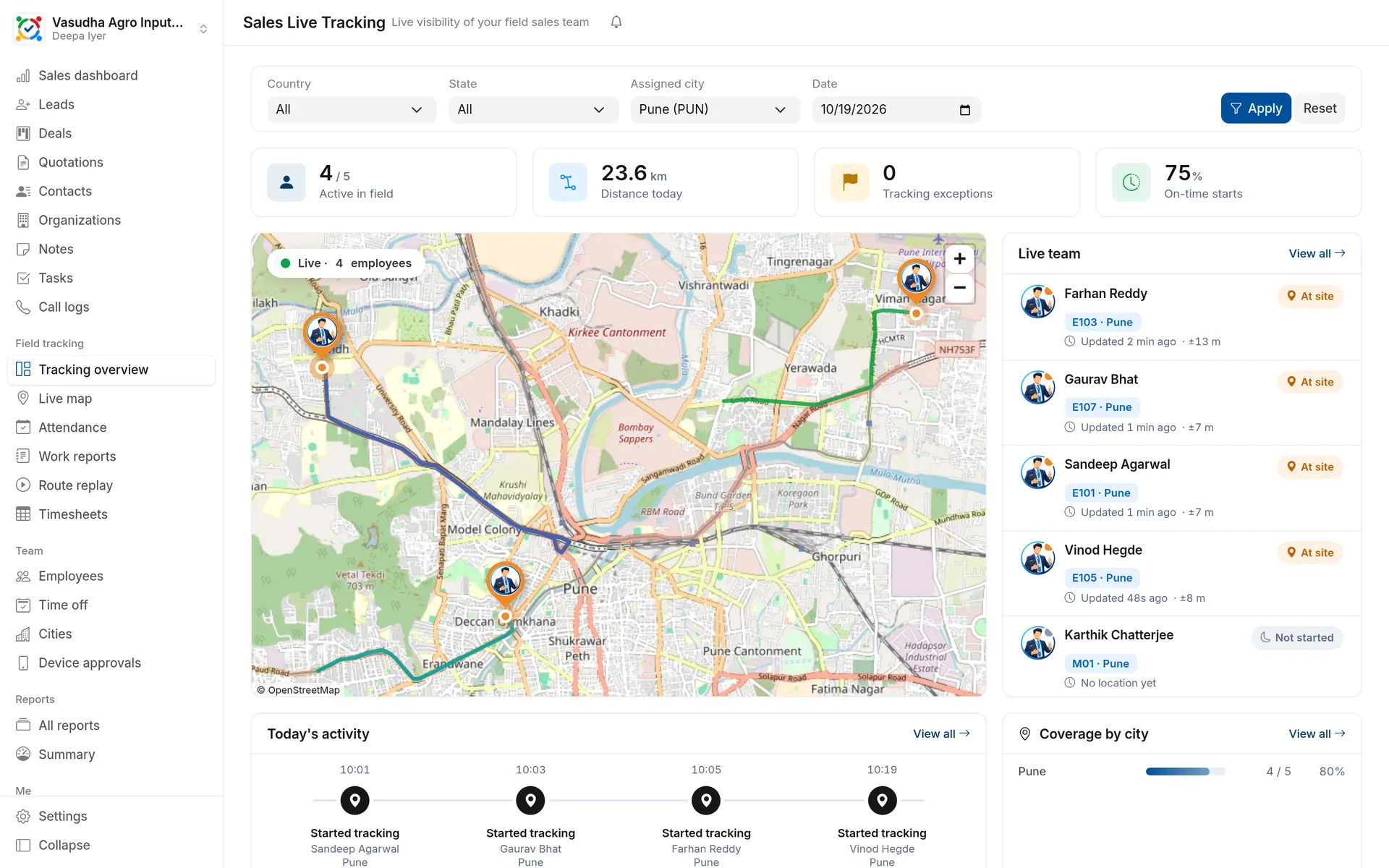The height and width of the screenshot is (868, 1389).
Task: Open Timesheets in sidebar
Action: [111, 514]
